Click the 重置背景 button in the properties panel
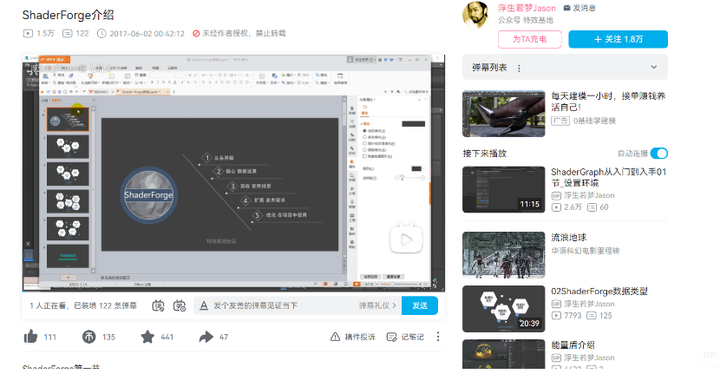This screenshot has width=720, height=374. pos(393,277)
